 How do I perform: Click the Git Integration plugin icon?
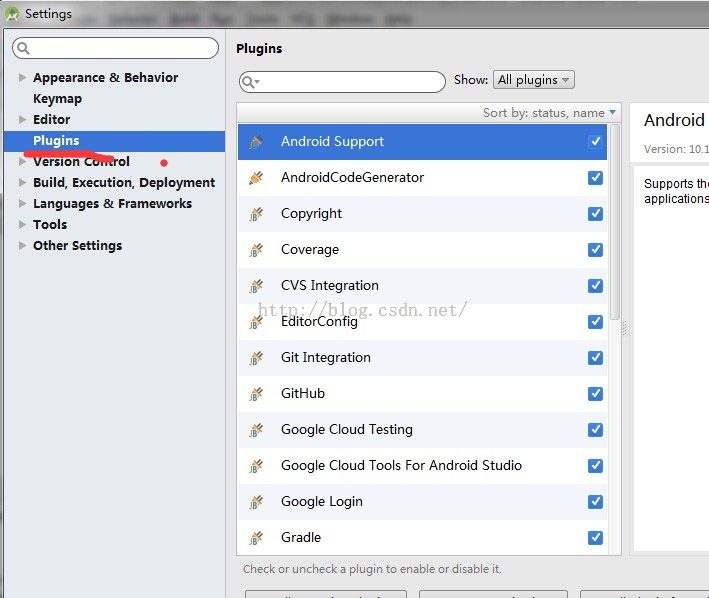(x=256, y=358)
